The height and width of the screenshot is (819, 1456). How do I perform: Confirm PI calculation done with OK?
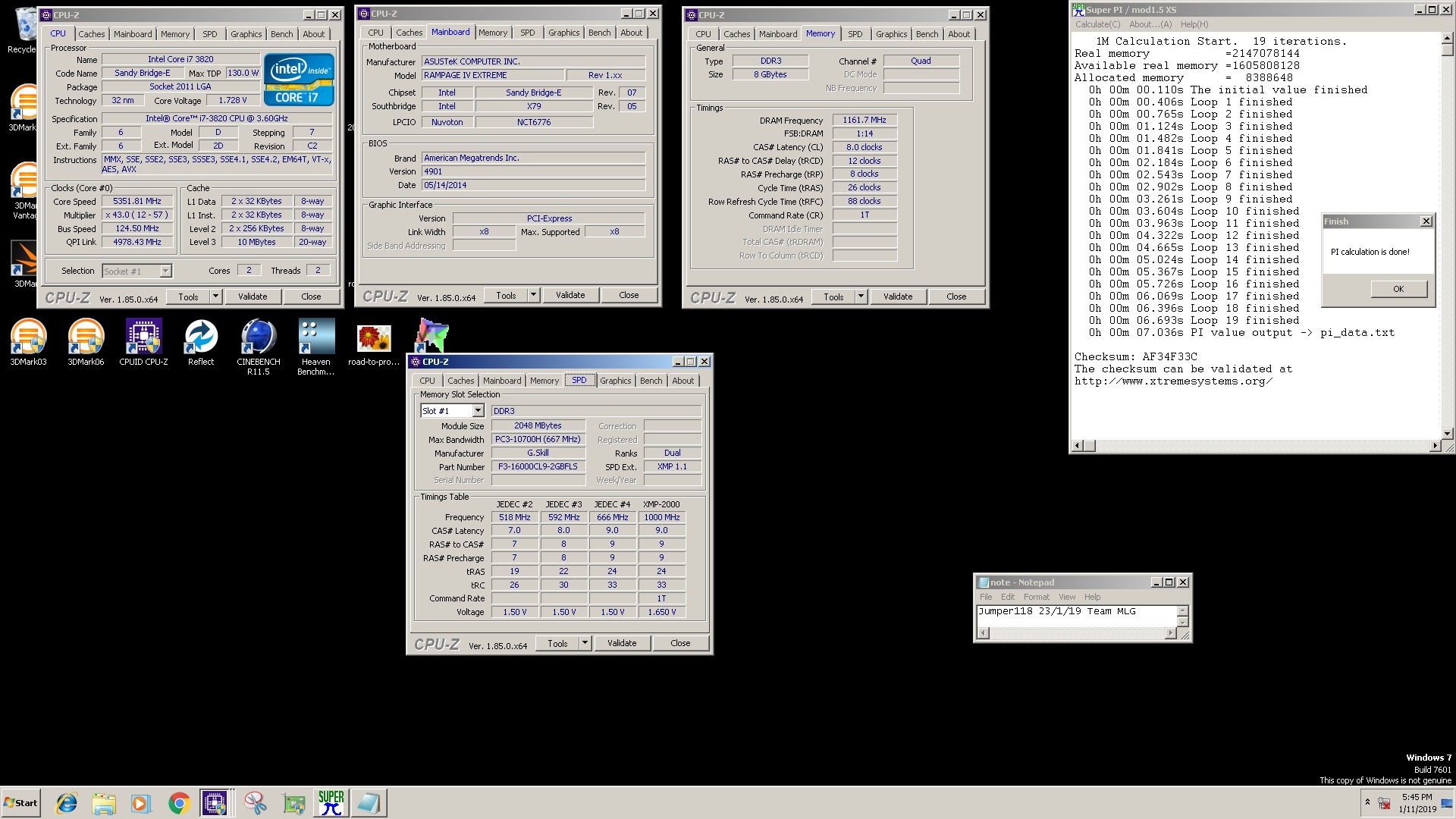[1398, 289]
